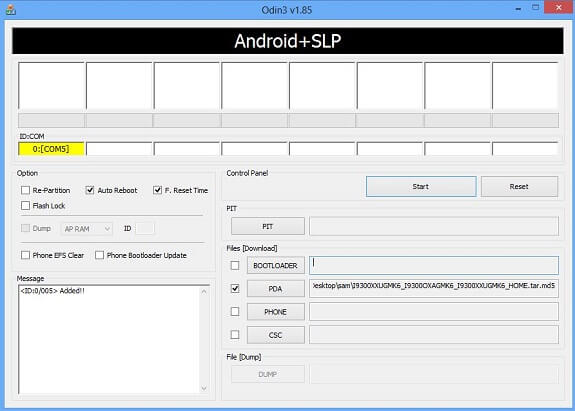Enable the Re-Partition checkbox
This screenshot has height=411, width=575.
[x=25, y=190]
